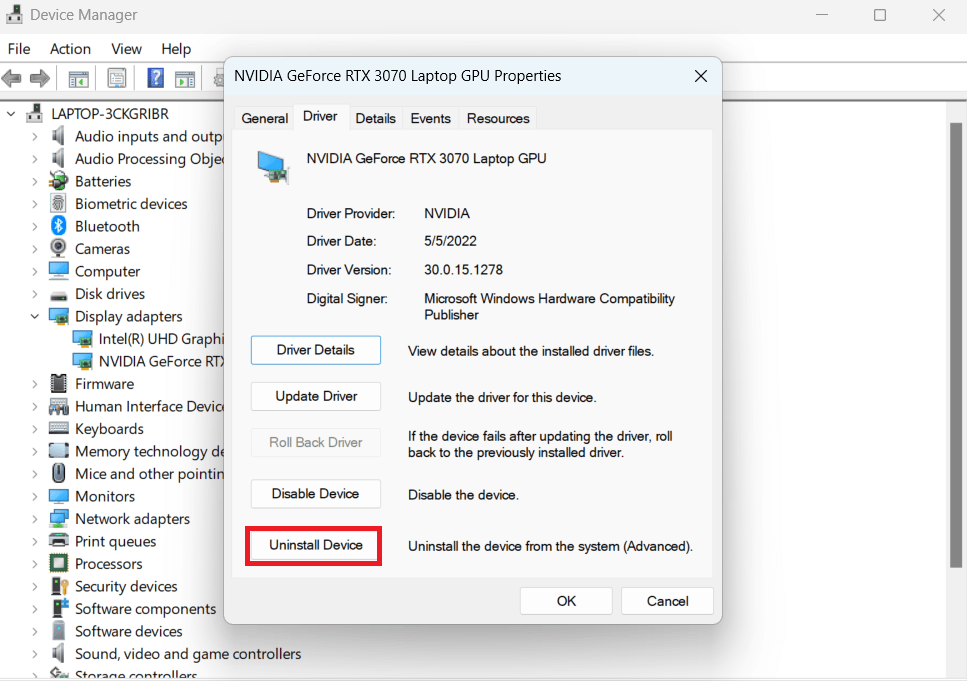
Task: Close the GPU Properties dialog
Action: [701, 76]
